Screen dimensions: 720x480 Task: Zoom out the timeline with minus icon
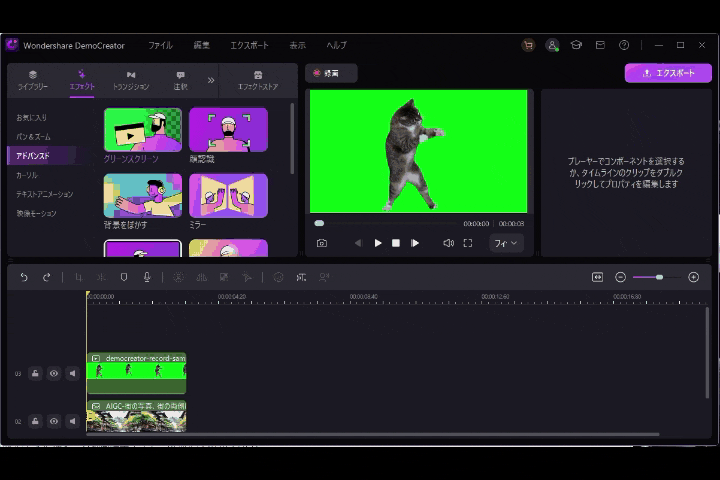(620, 277)
